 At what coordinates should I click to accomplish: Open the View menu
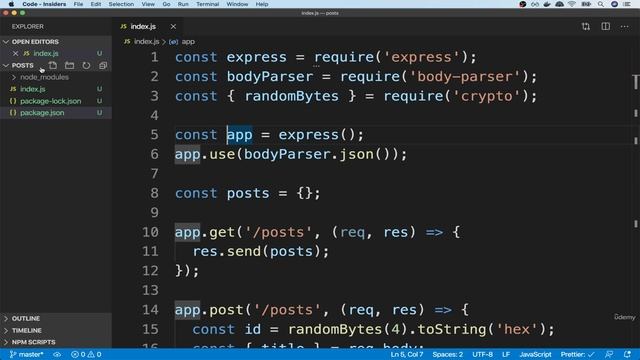pos(148,4)
